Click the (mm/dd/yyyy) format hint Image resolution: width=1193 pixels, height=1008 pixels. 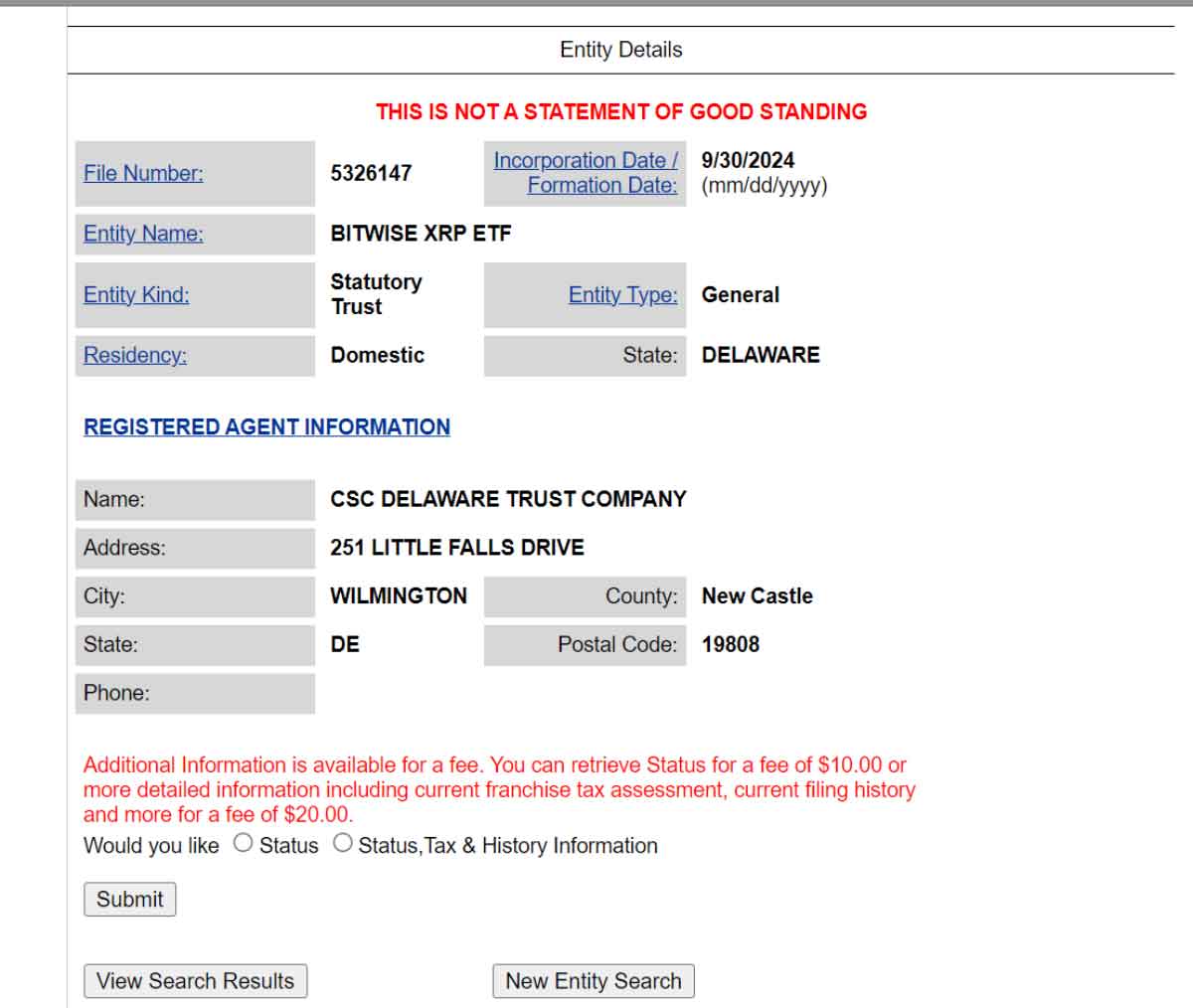pyautogui.click(x=764, y=185)
